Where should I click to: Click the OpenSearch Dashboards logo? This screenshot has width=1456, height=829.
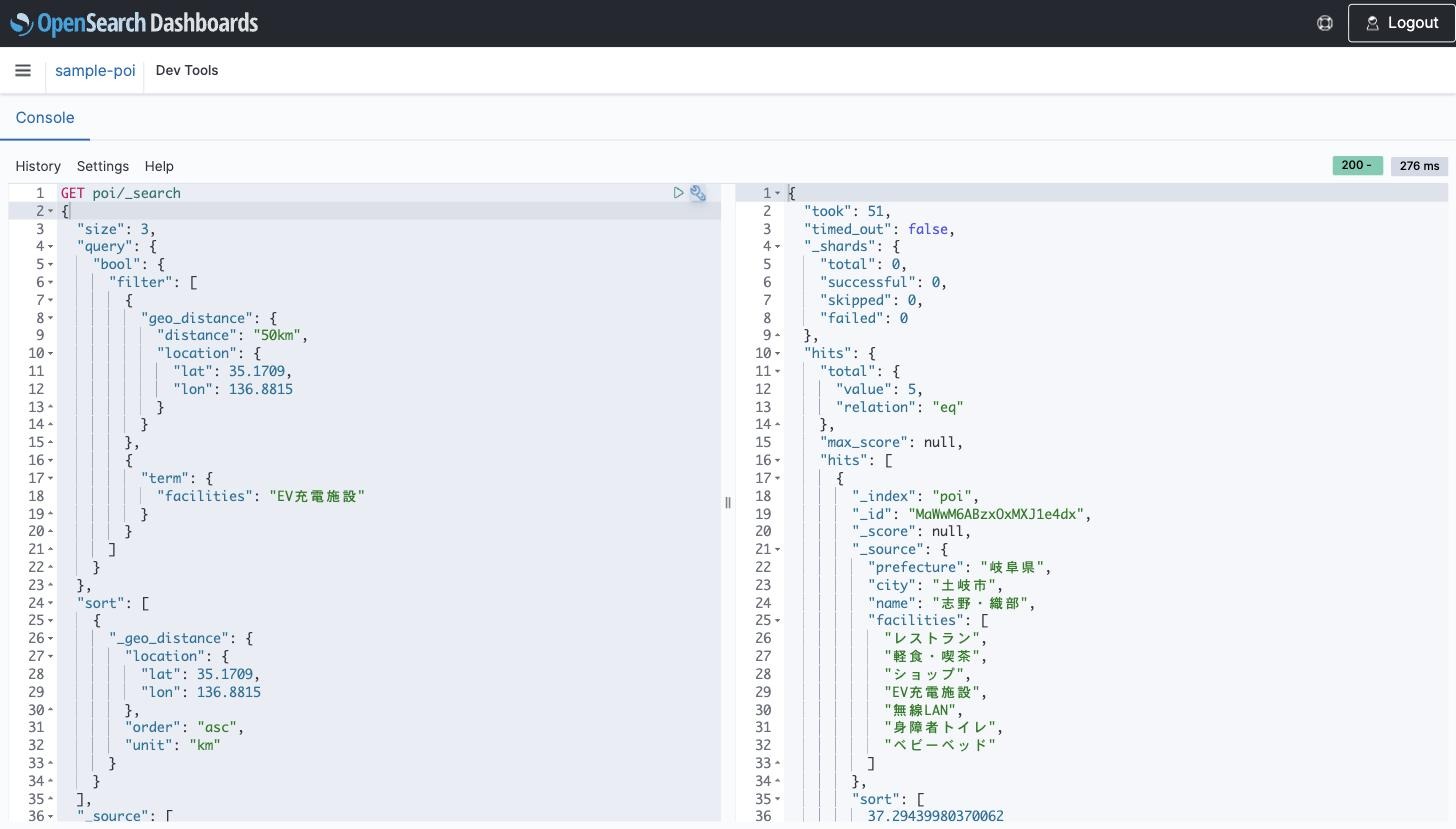(x=134, y=23)
